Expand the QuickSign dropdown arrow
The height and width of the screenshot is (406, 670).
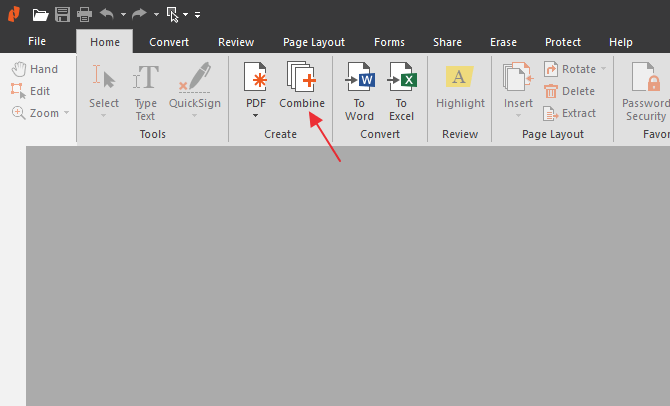[194, 115]
